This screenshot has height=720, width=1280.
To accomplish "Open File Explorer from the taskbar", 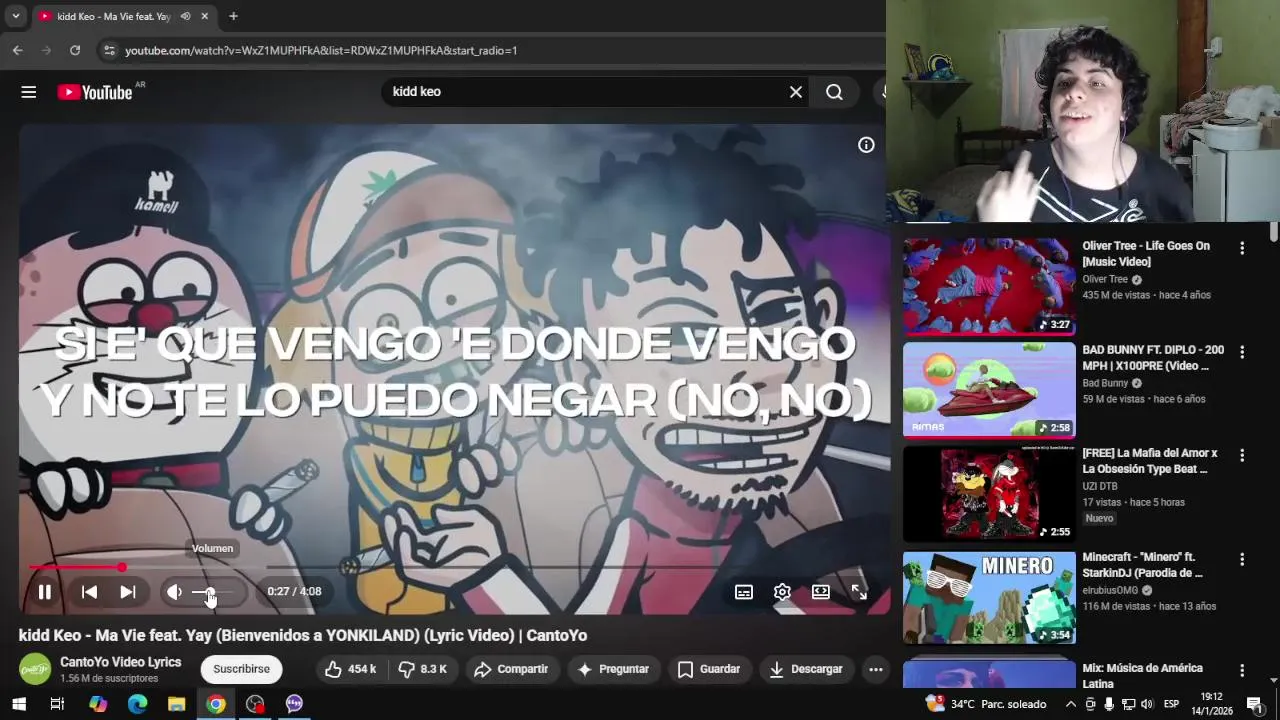I will click(176, 704).
